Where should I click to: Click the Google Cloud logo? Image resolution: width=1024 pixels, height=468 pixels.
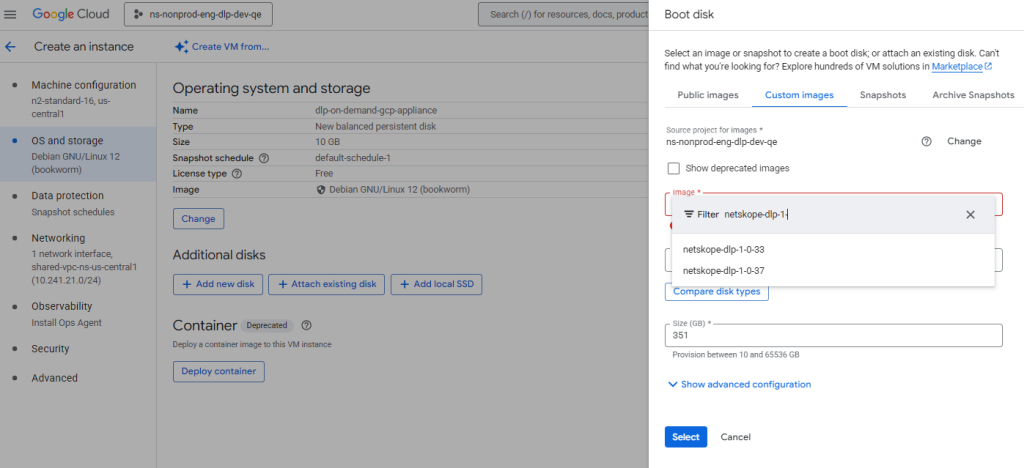click(x=71, y=14)
